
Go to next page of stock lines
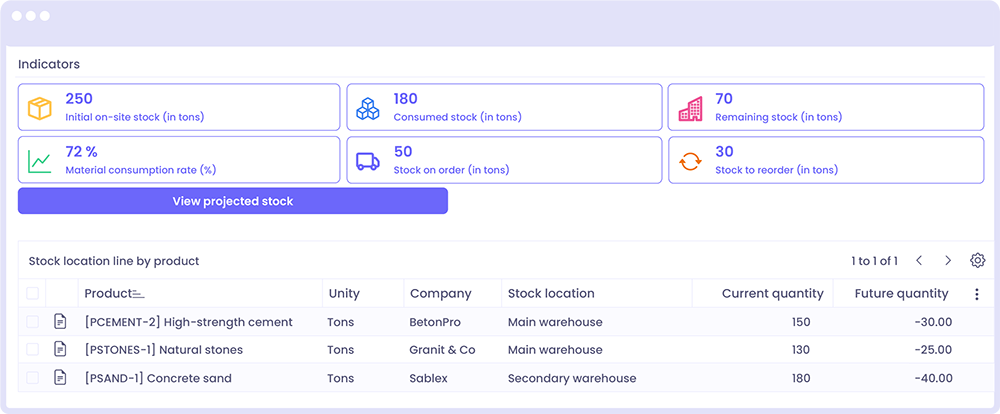click(948, 260)
